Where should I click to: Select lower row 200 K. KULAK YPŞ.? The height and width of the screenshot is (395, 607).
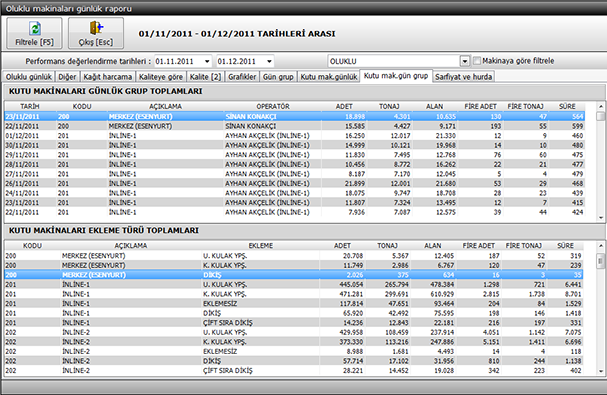tap(293, 265)
